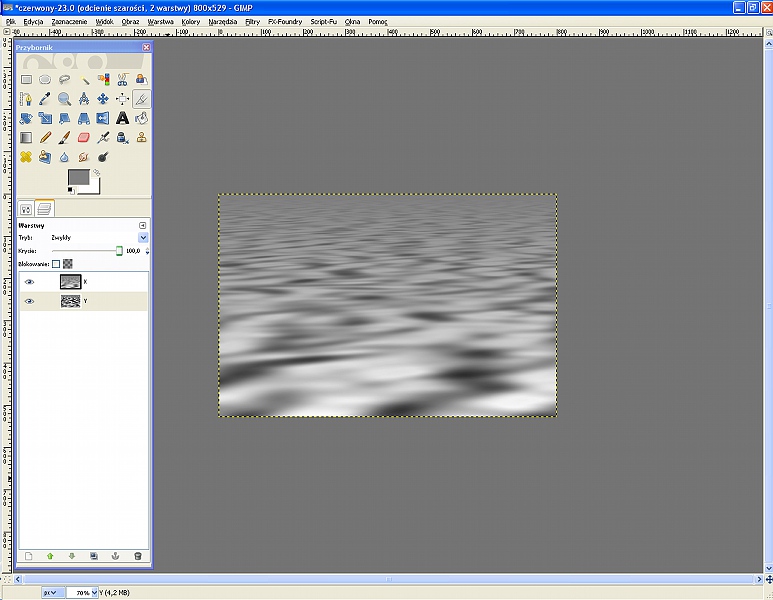773x600 pixels.
Task: Toggle visibility of layer Y
Action: pos(29,301)
